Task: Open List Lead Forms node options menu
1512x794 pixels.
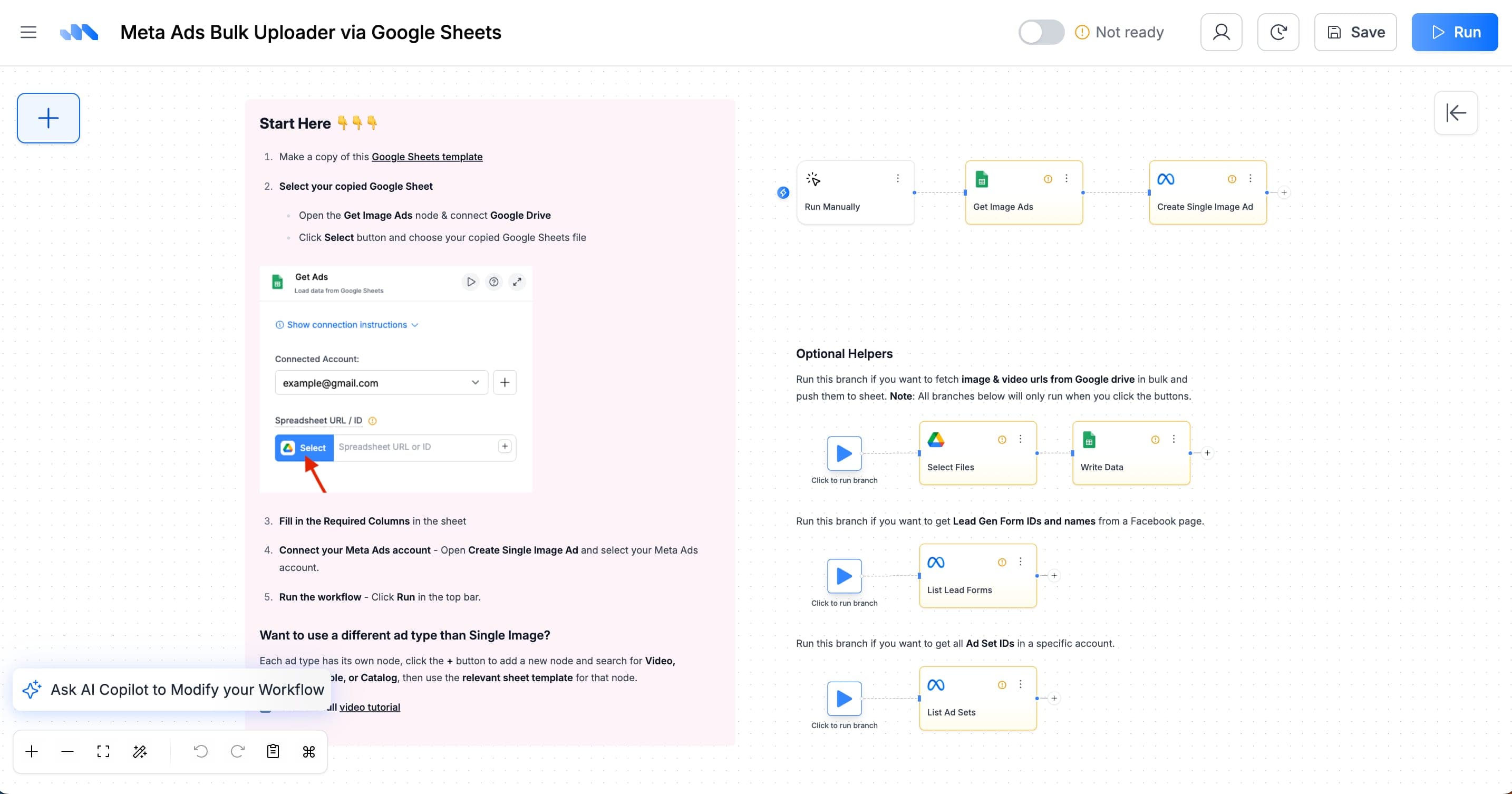Action: (1021, 561)
